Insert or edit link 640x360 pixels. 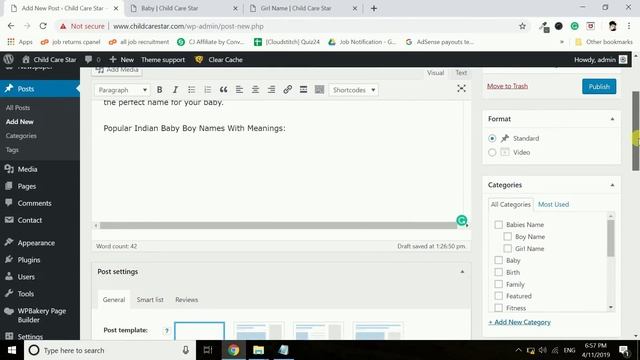point(287,90)
